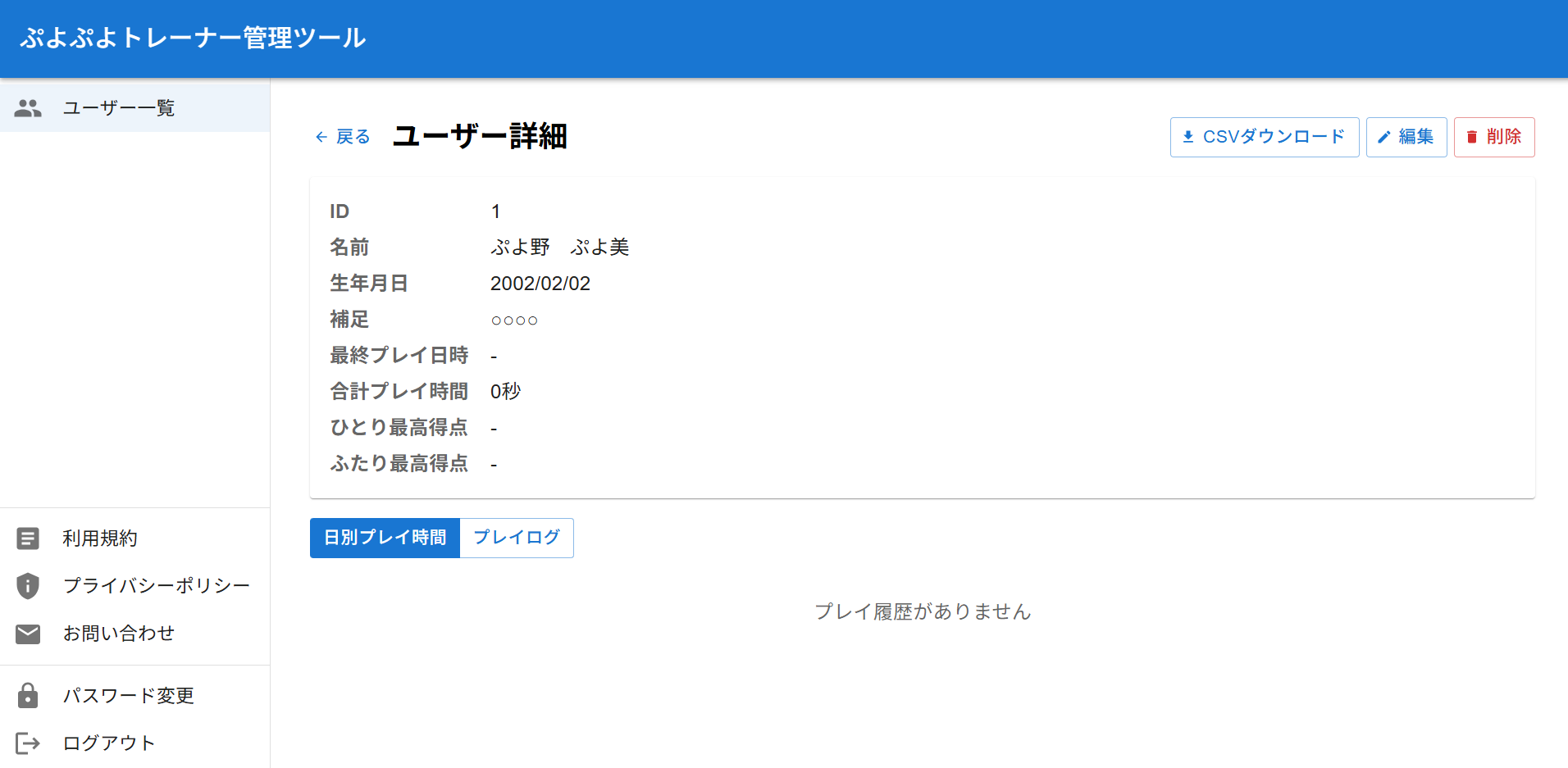Open the 利用規約 page

click(x=134, y=539)
